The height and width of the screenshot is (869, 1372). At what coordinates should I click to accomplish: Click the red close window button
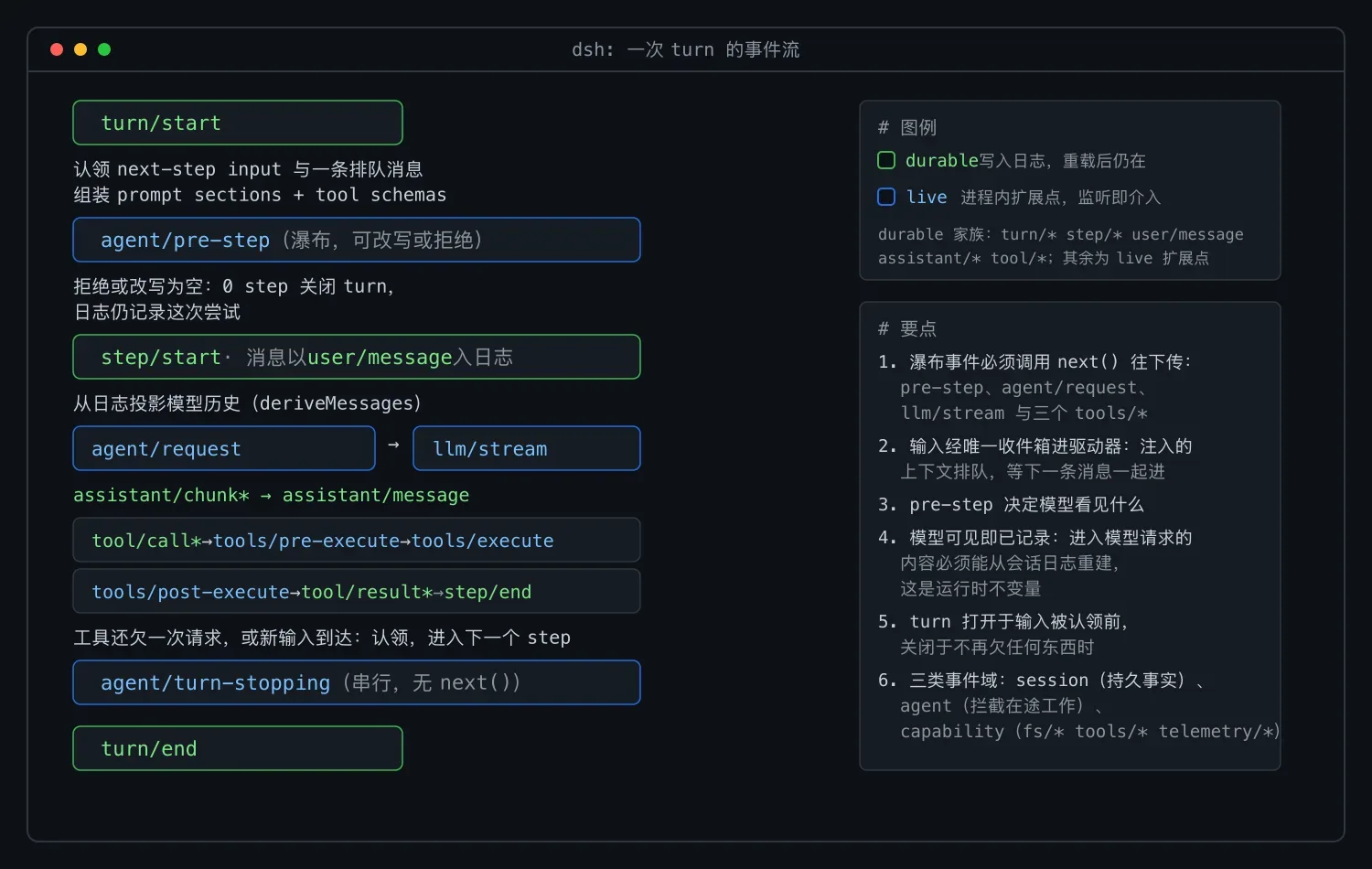pos(57,49)
